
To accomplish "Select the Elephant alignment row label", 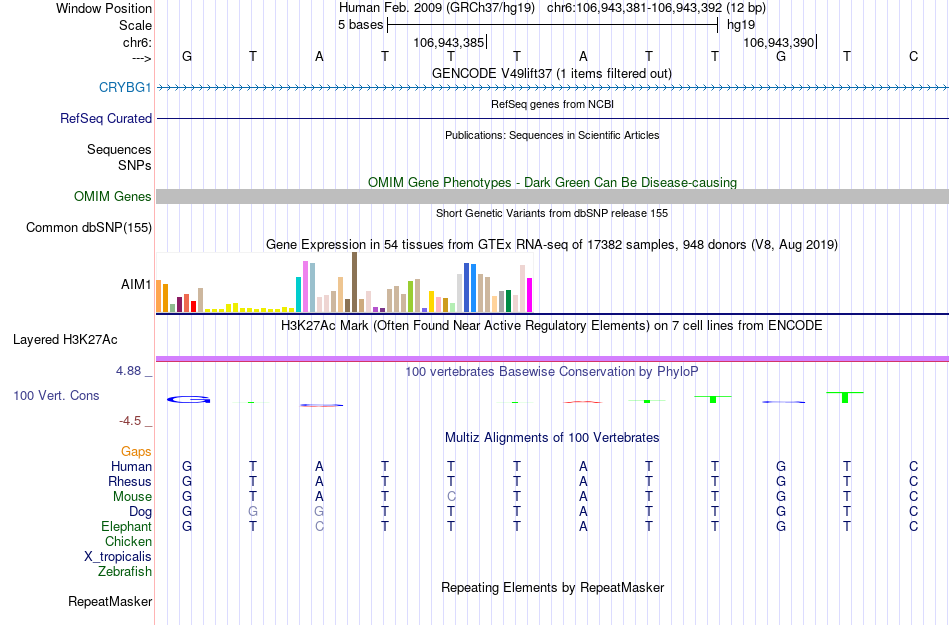I will [x=126, y=526].
